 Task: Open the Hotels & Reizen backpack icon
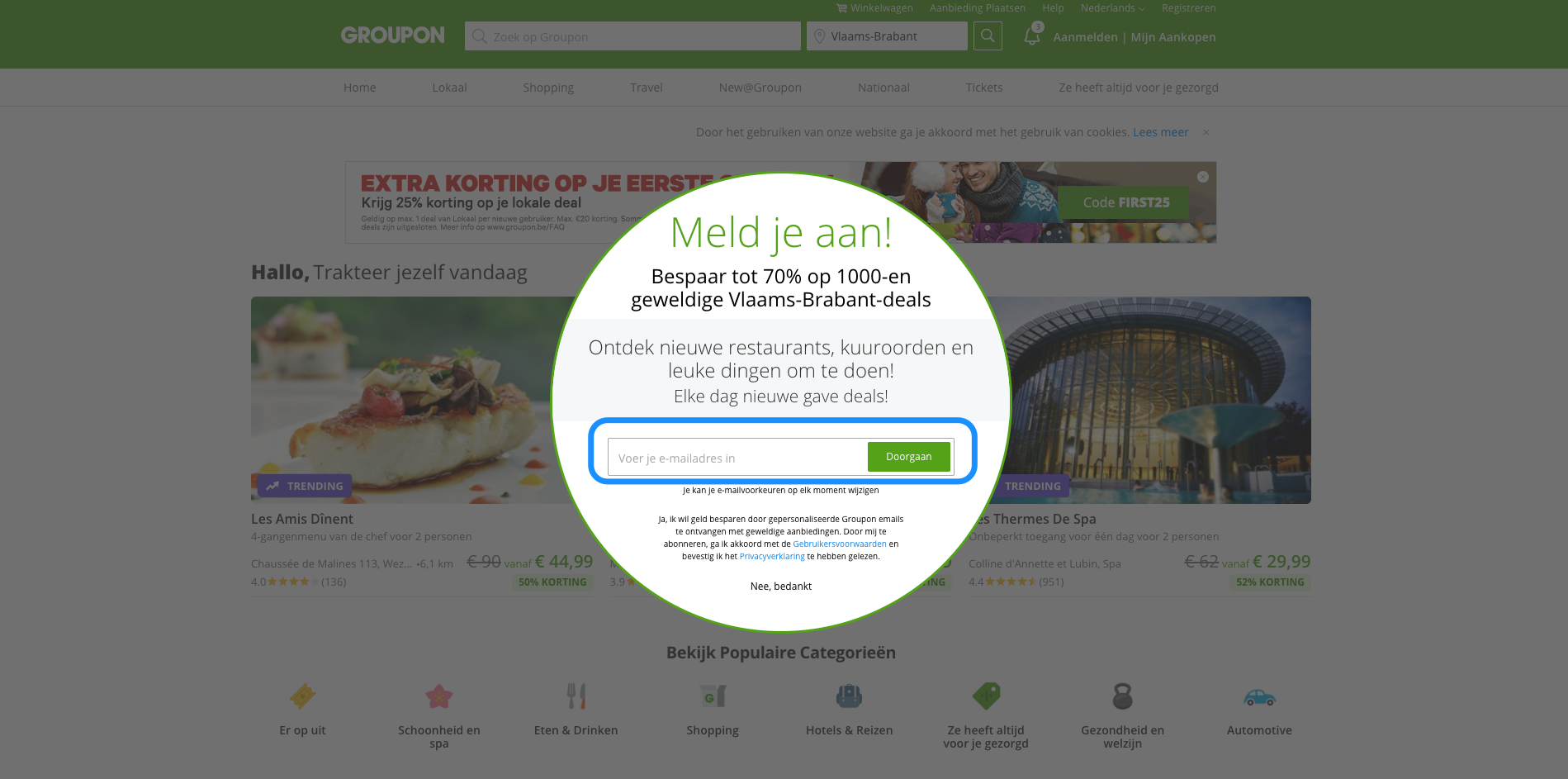point(849,696)
